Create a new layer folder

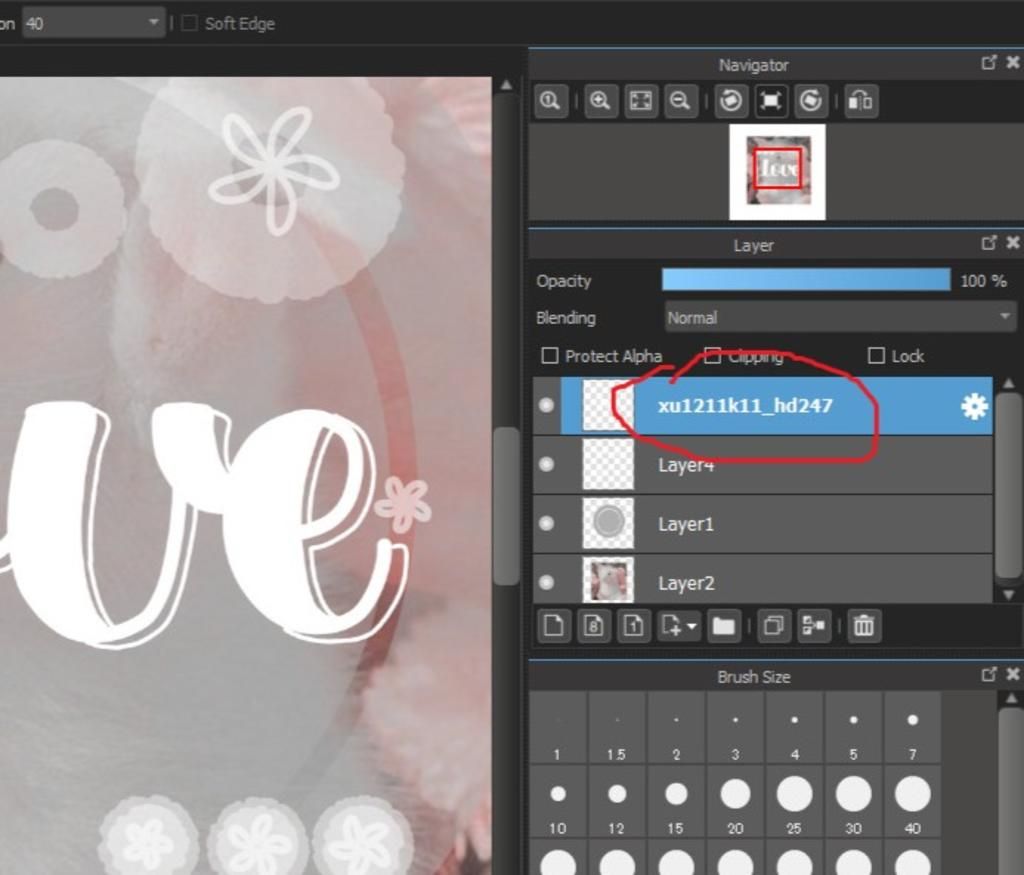point(723,626)
